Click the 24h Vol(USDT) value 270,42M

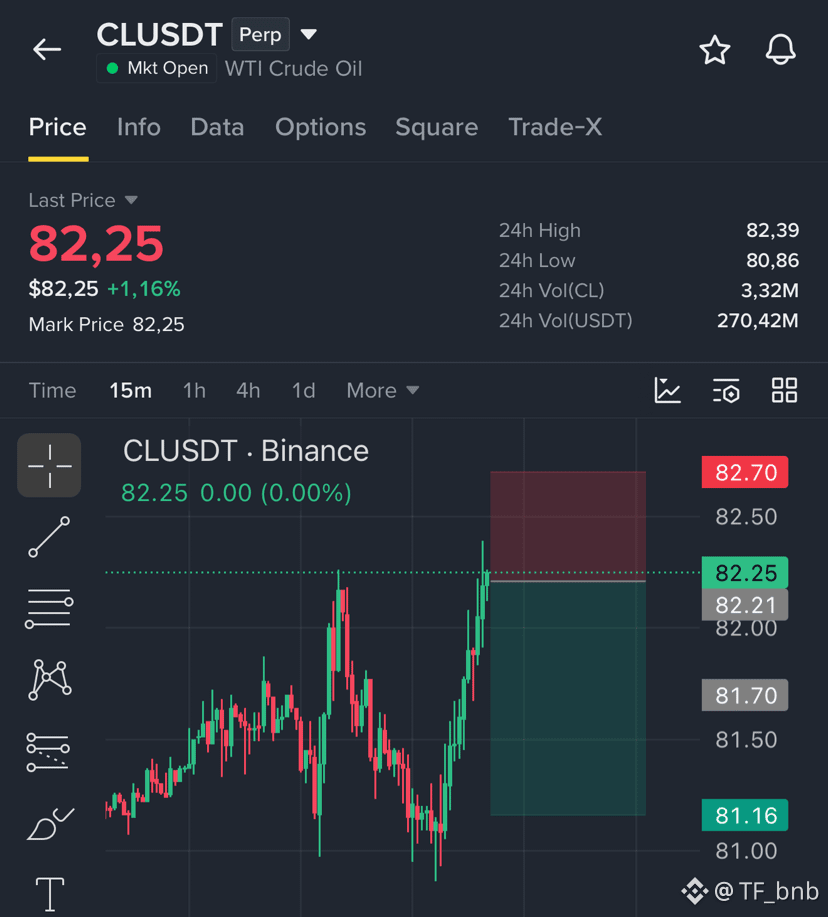pyautogui.click(x=757, y=320)
